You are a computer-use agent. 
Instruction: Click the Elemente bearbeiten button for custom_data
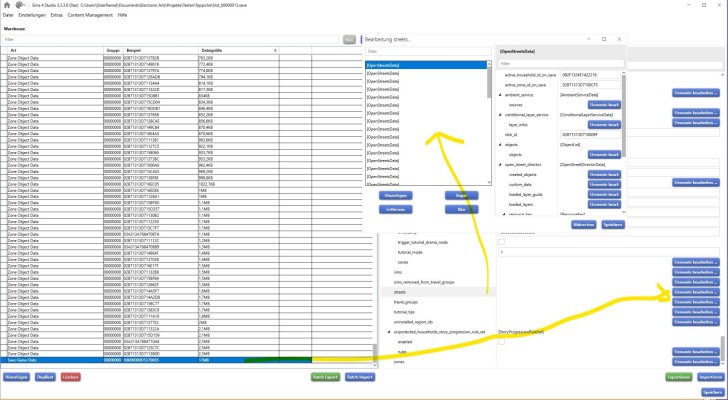pyautogui.click(x=604, y=185)
